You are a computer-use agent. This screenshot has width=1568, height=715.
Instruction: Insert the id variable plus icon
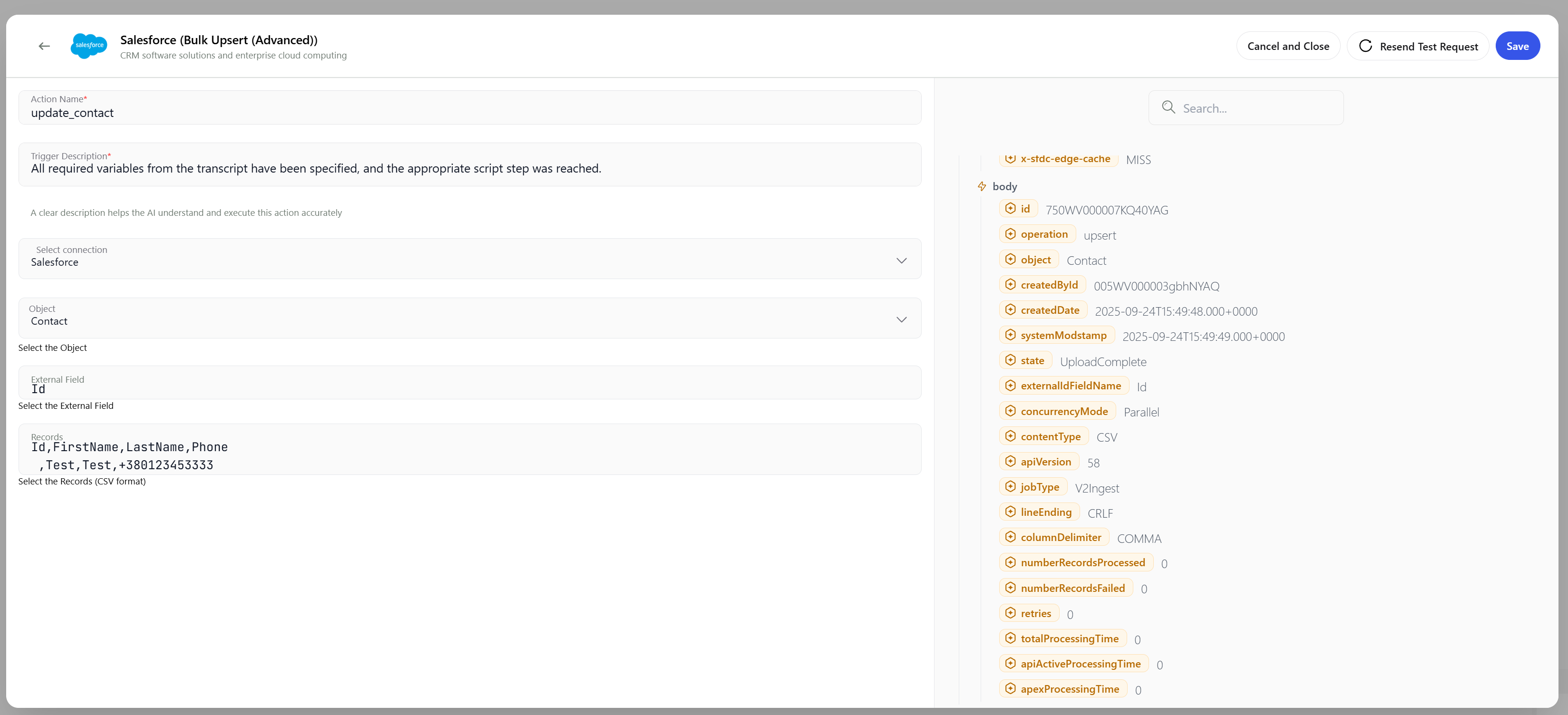[x=1011, y=209]
